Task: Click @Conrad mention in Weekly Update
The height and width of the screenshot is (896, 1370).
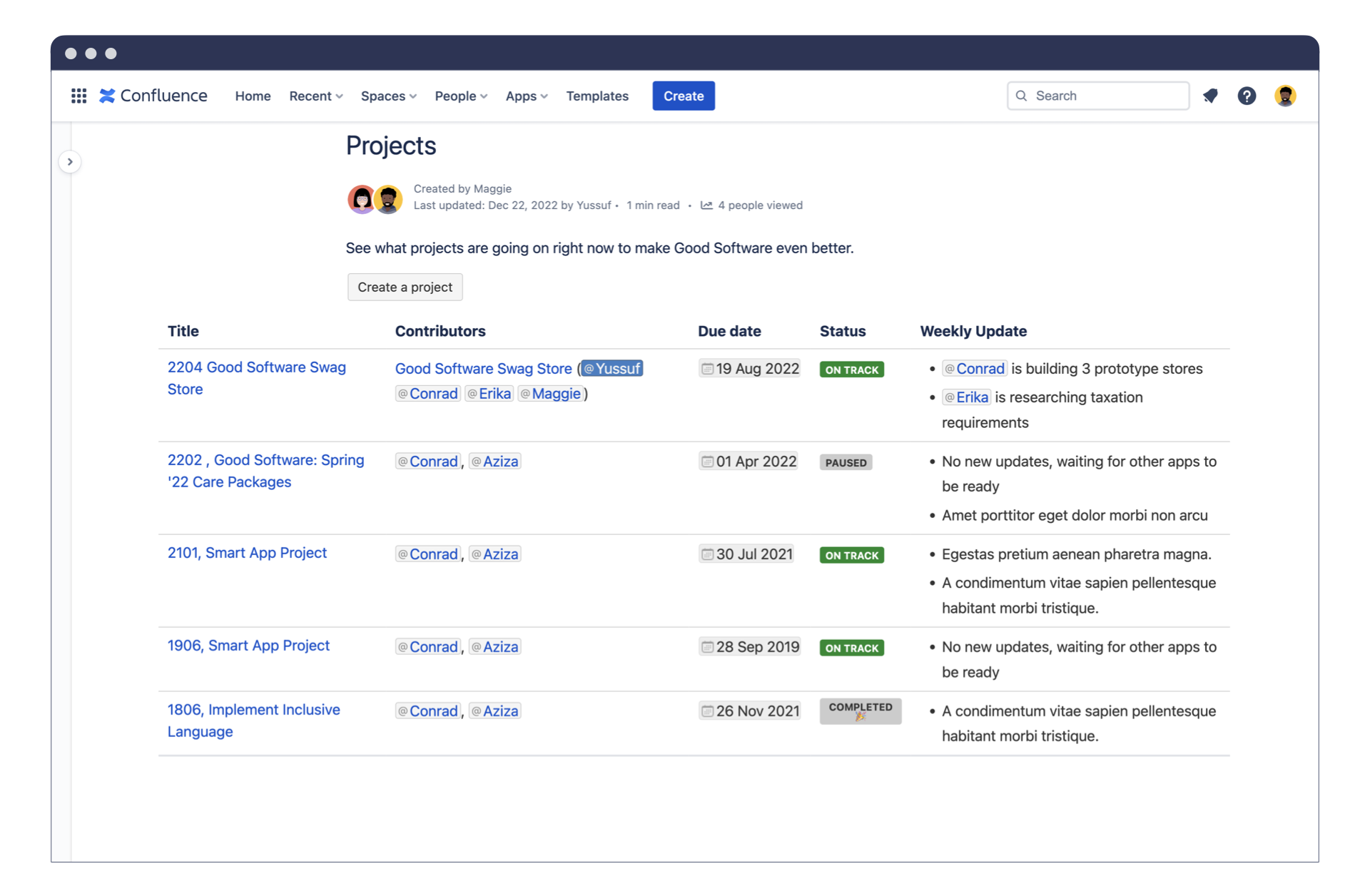Action: [x=975, y=369]
